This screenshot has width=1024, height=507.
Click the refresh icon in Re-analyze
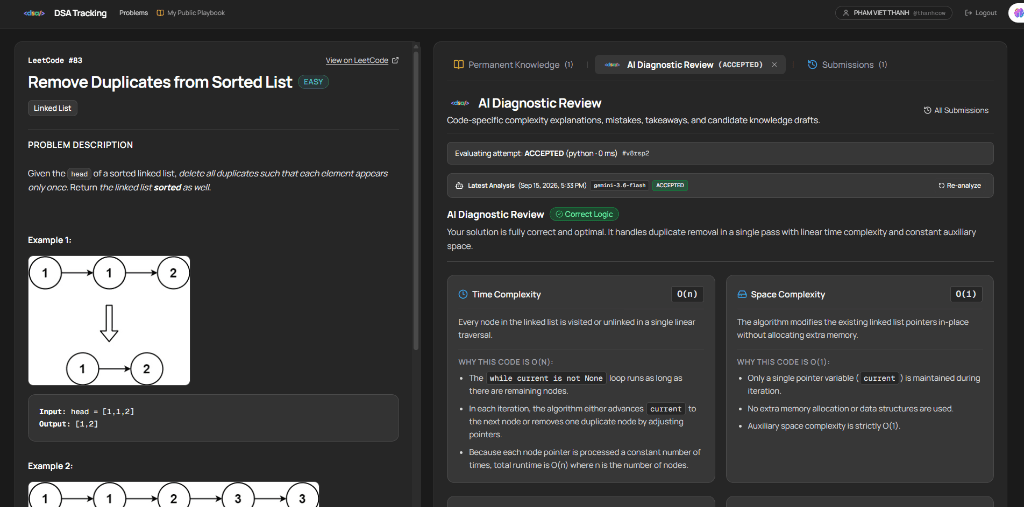(x=941, y=186)
